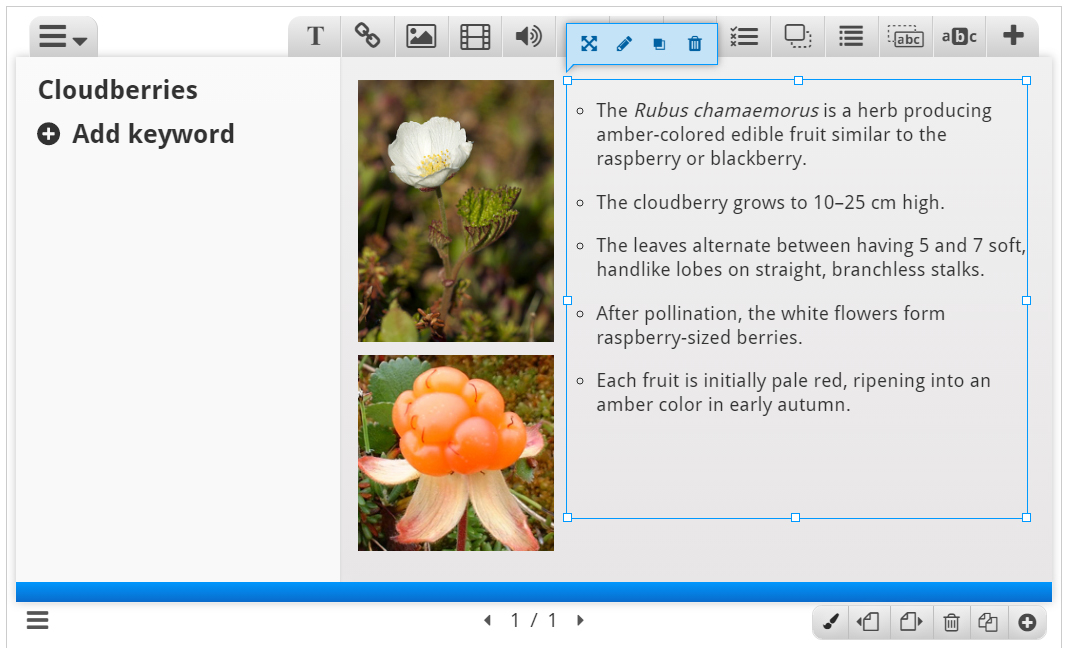Grab the top-left resize handle

pyautogui.click(x=567, y=80)
